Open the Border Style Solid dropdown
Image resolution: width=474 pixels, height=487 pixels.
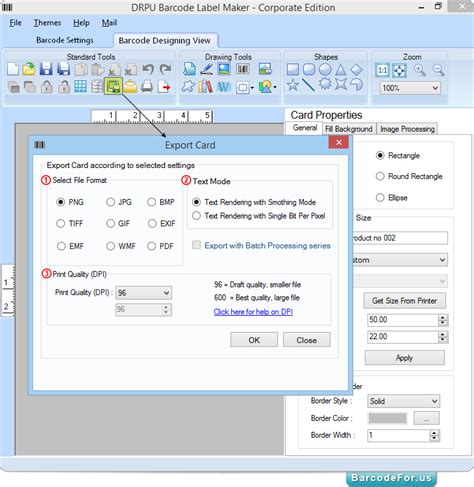tap(403, 401)
